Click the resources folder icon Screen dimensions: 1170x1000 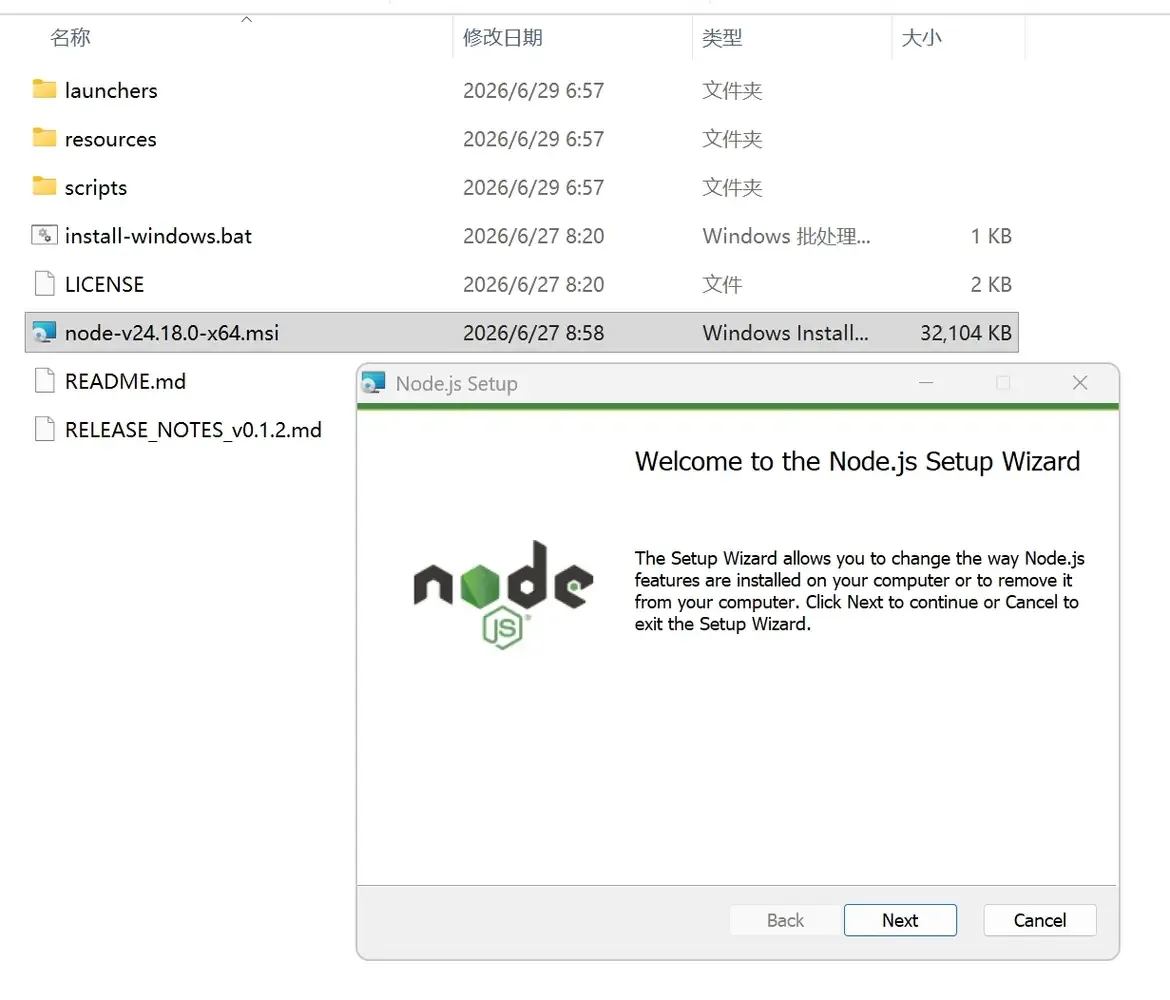[x=44, y=138]
